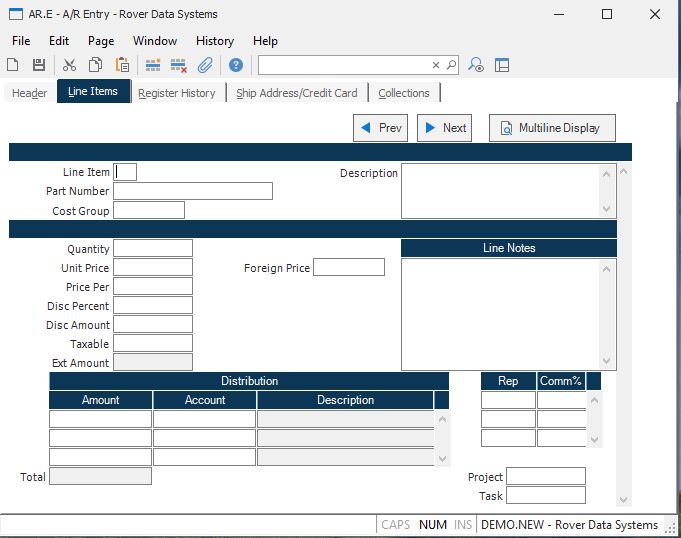Image resolution: width=681 pixels, height=538 pixels.
Task: Click the Save disk icon
Action: 38,65
